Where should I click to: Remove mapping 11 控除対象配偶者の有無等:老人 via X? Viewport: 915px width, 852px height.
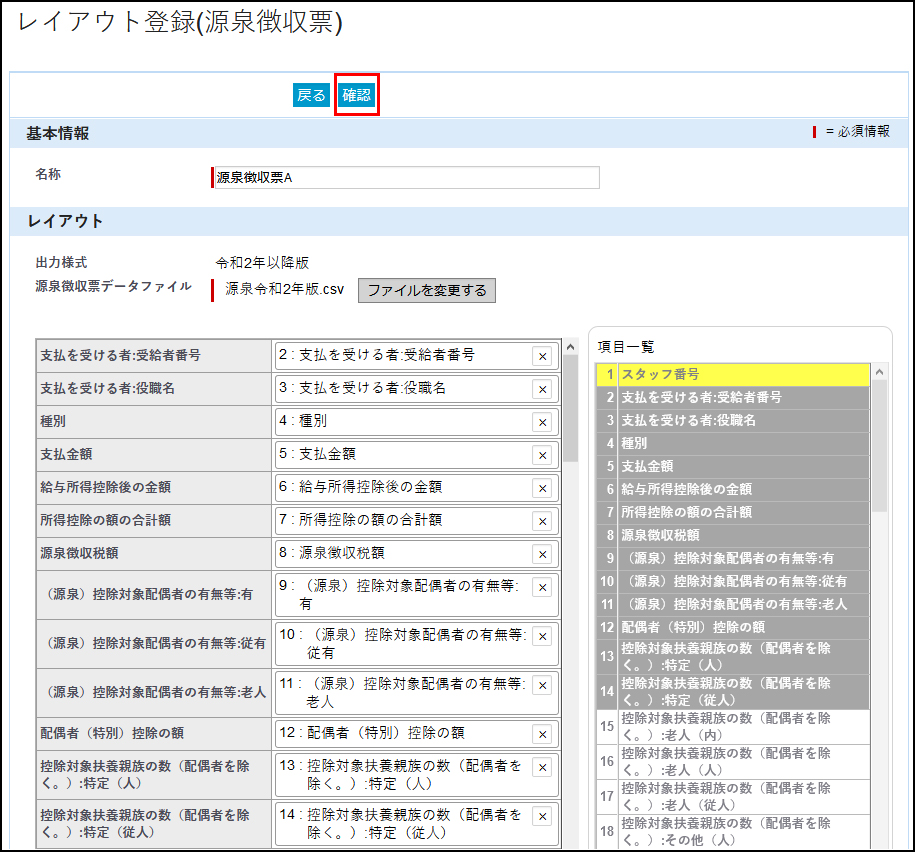(542, 686)
